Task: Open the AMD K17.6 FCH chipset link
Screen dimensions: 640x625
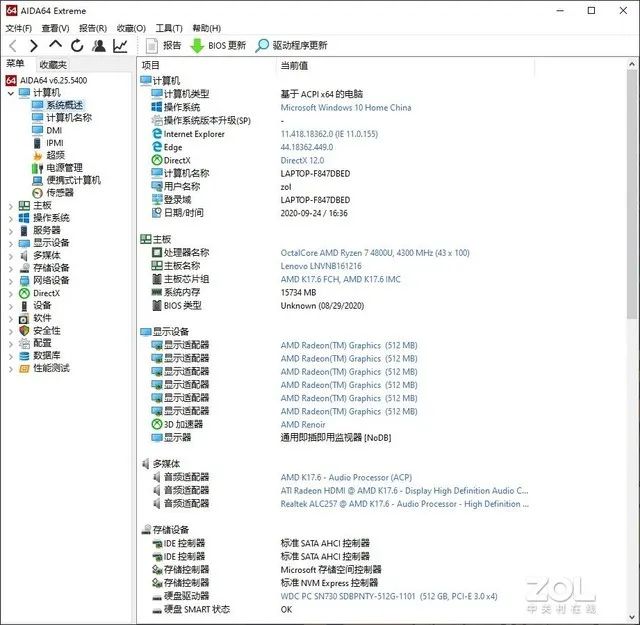Action: 340,279
